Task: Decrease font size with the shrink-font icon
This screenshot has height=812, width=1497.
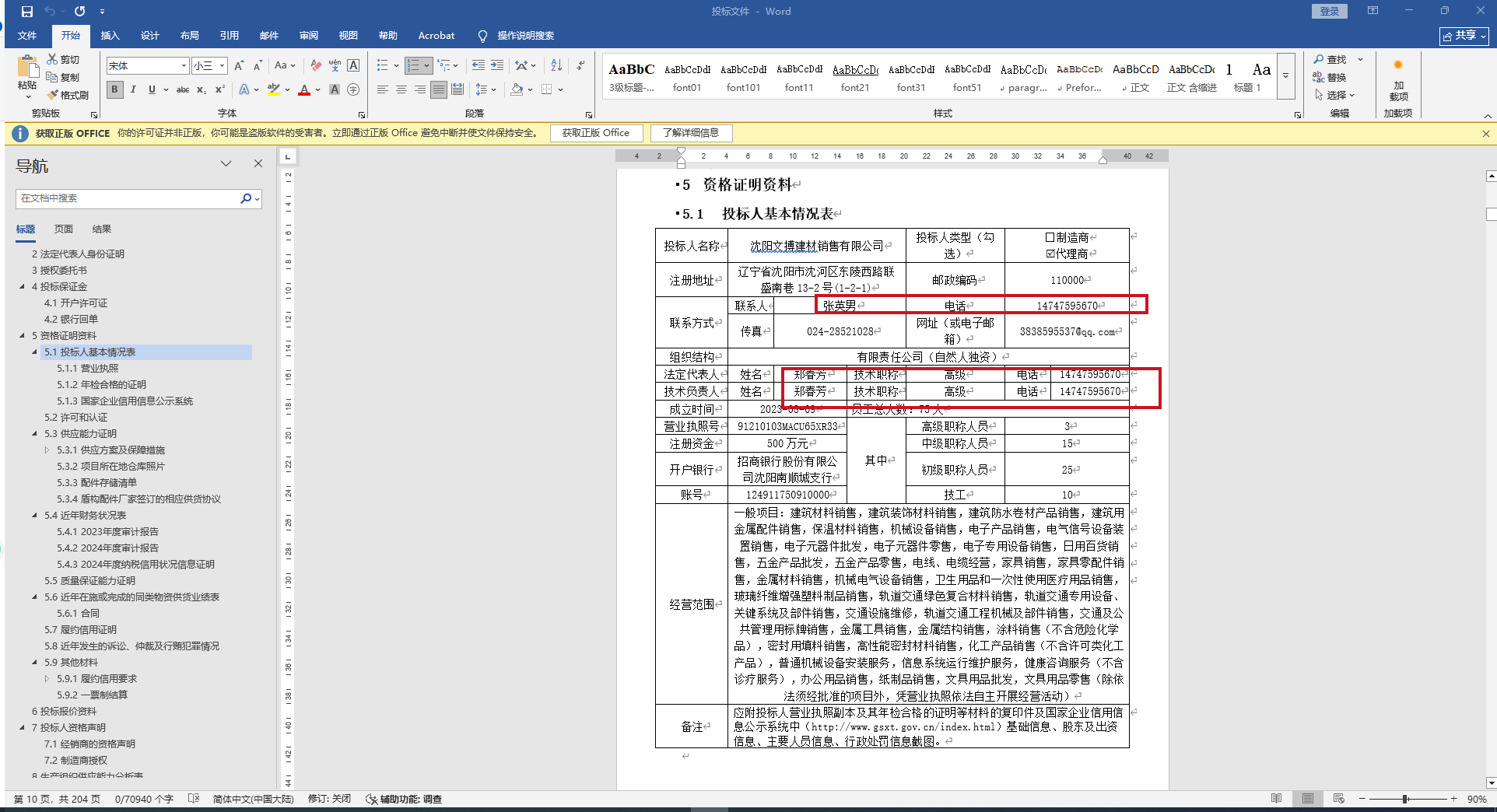Action: click(258, 65)
